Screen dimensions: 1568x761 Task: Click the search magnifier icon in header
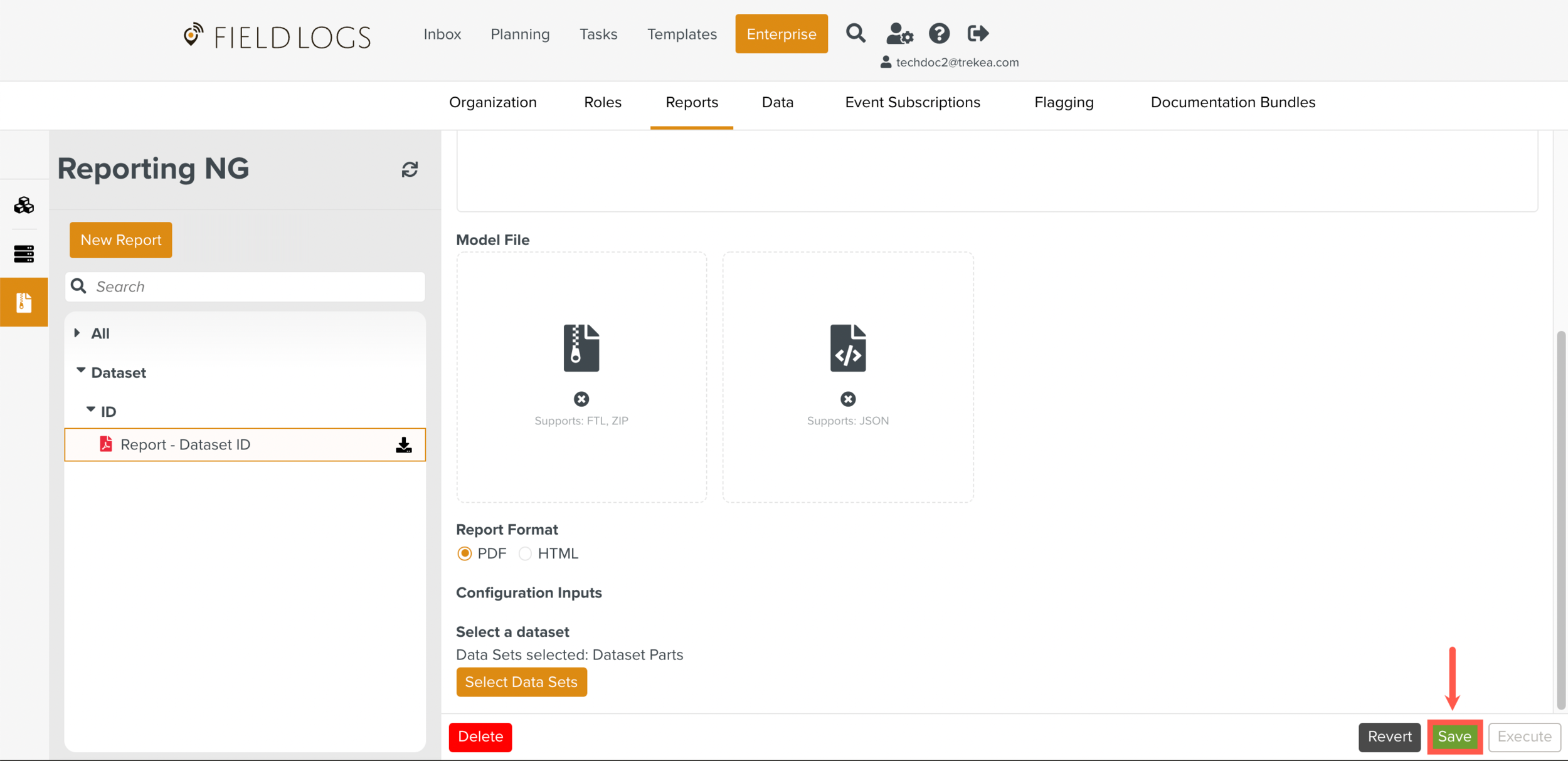coord(855,33)
